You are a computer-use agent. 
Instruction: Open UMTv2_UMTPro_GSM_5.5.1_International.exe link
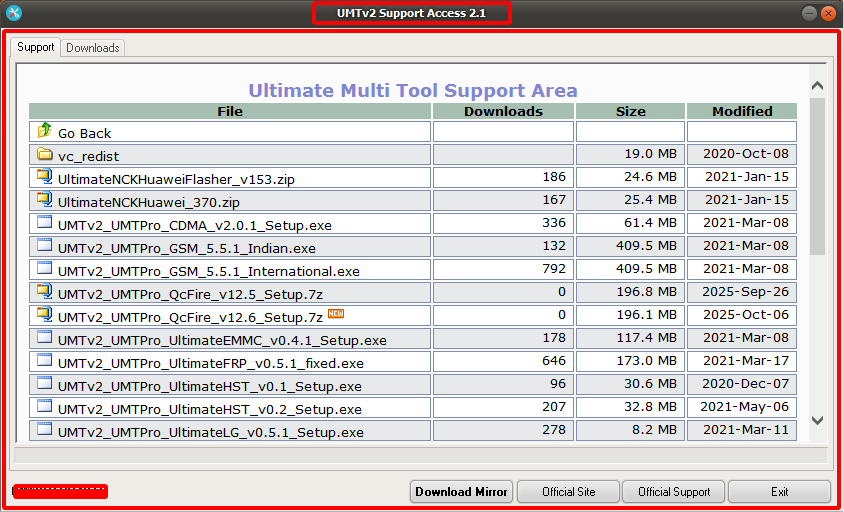(x=208, y=271)
